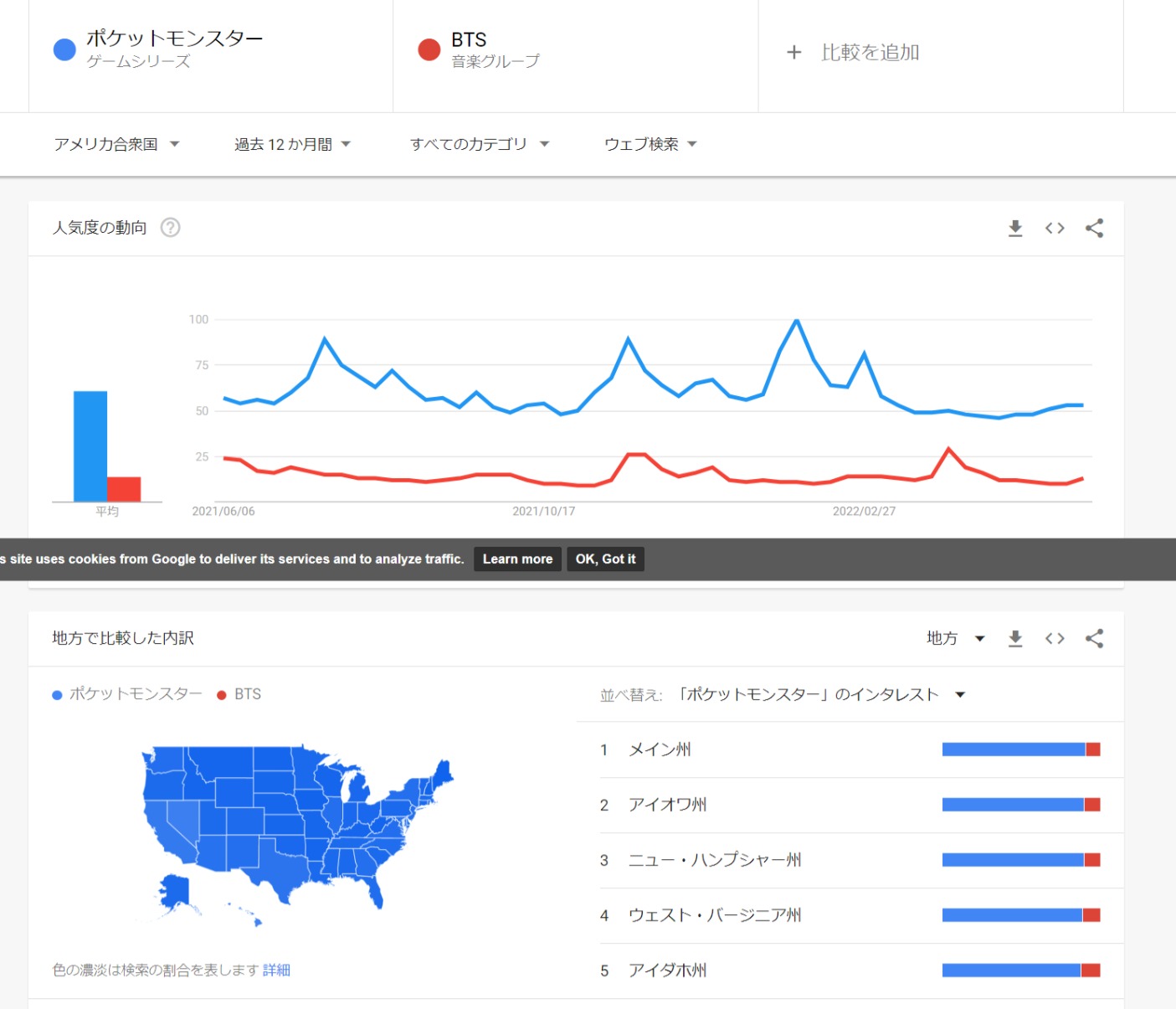Share the regional breakdown section
Screen dimensions: 1176x1009
pos(1094,638)
